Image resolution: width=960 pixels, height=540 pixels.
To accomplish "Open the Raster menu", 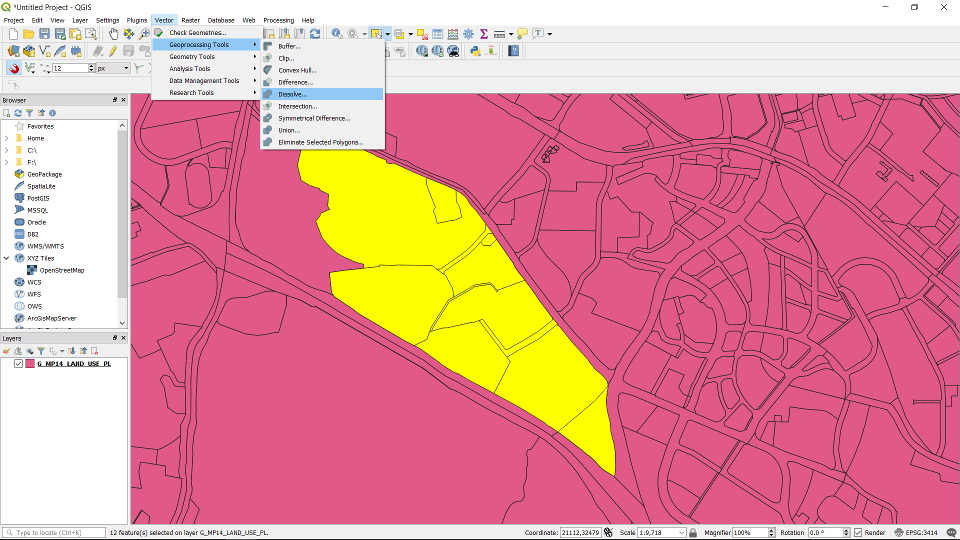I will (190, 20).
